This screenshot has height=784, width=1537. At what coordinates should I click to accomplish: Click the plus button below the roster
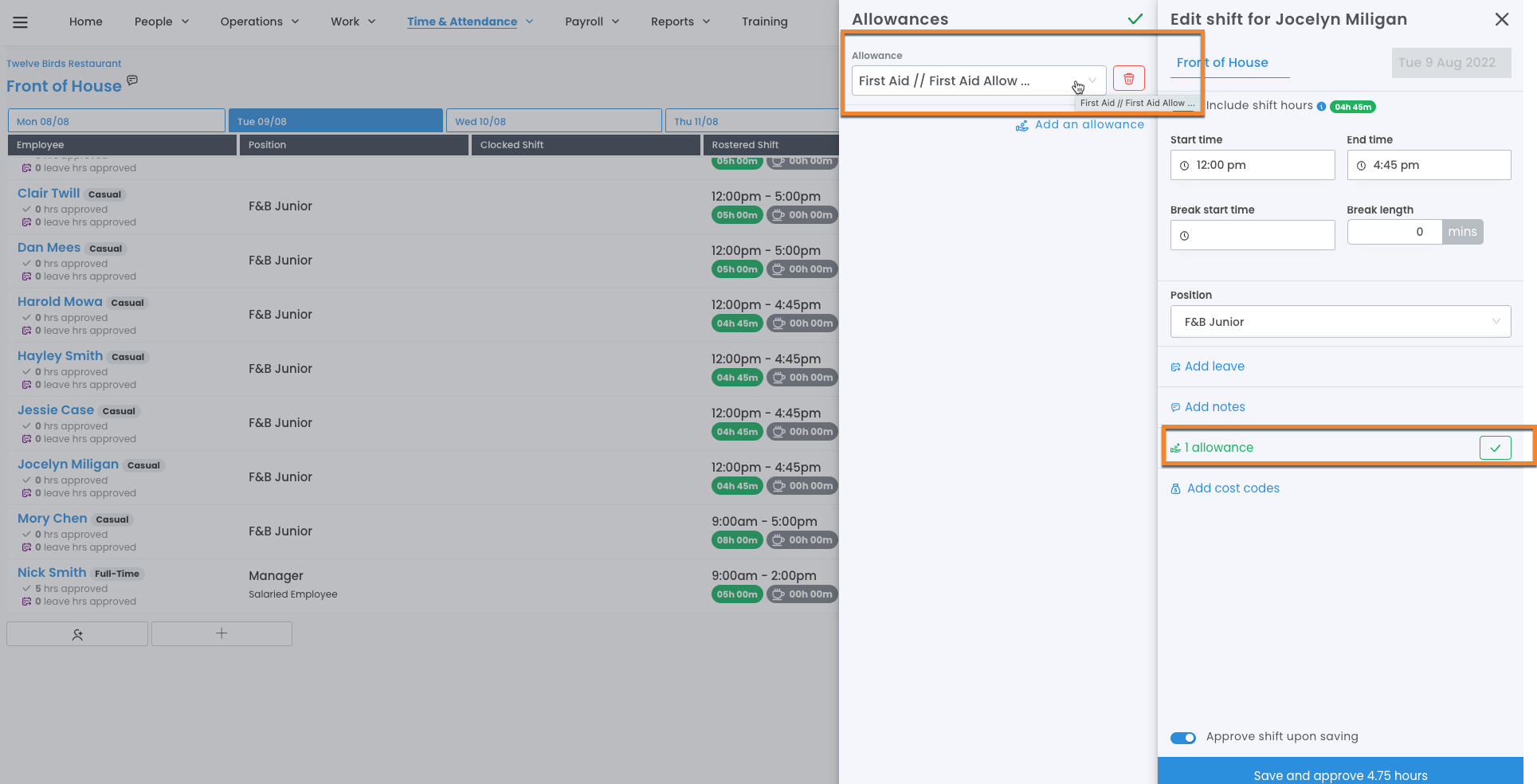tap(222, 634)
